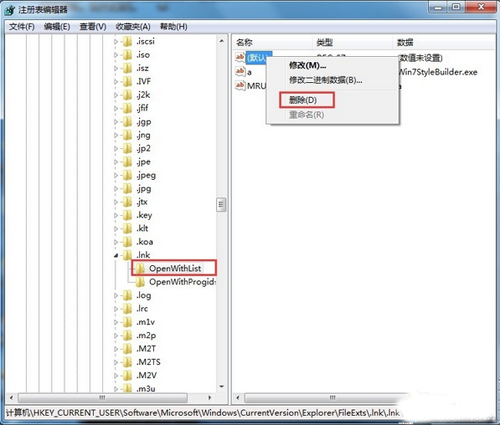The width and height of the screenshot is (500, 425).
Task: Click the Registry Editor icon in title bar
Action: (10, 10)
